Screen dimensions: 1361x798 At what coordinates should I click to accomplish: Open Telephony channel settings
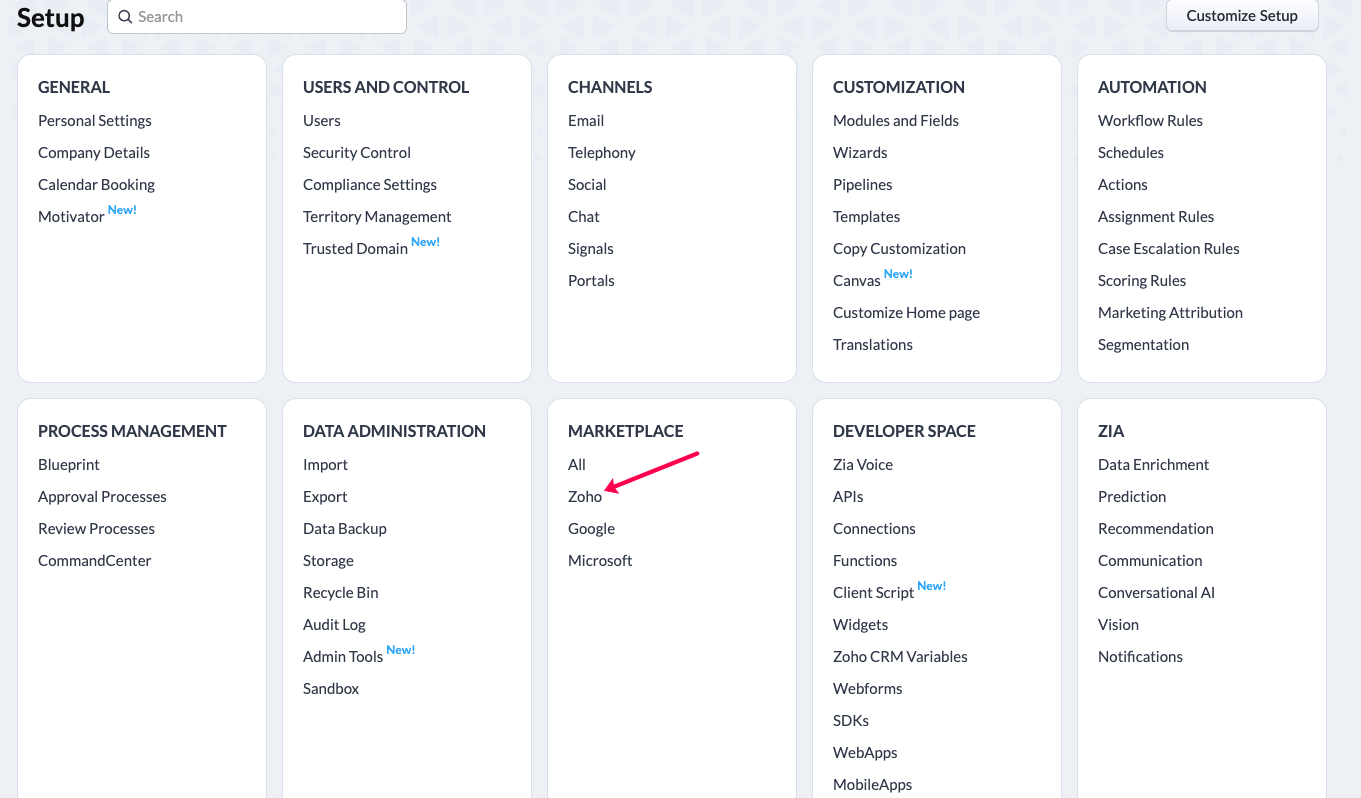602,153
